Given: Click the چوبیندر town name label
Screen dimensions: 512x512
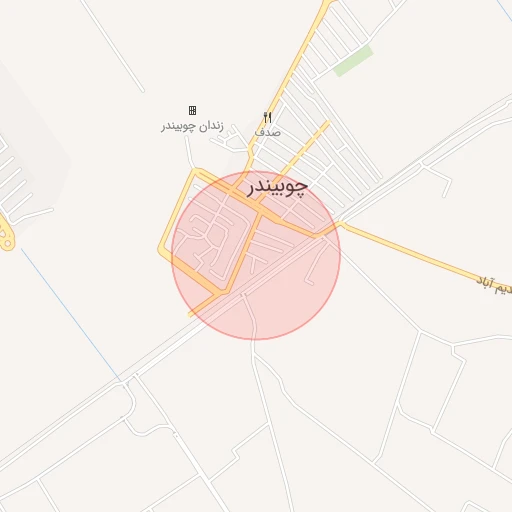Looking at the screenshot, I should click(277, 188).
